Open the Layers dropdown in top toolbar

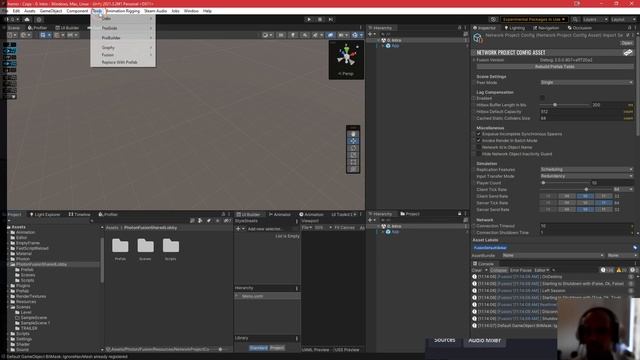pyautogui.click(x=595, y=19)
